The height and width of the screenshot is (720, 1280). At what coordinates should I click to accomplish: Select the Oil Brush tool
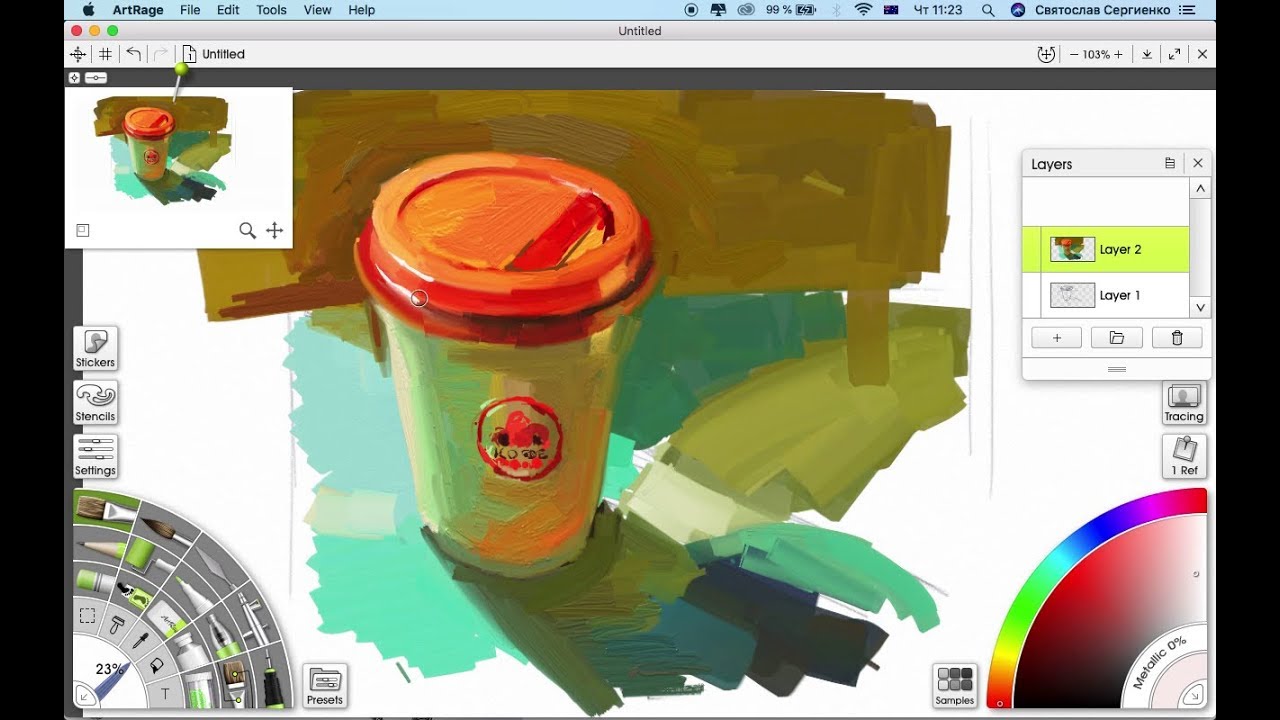108,509
